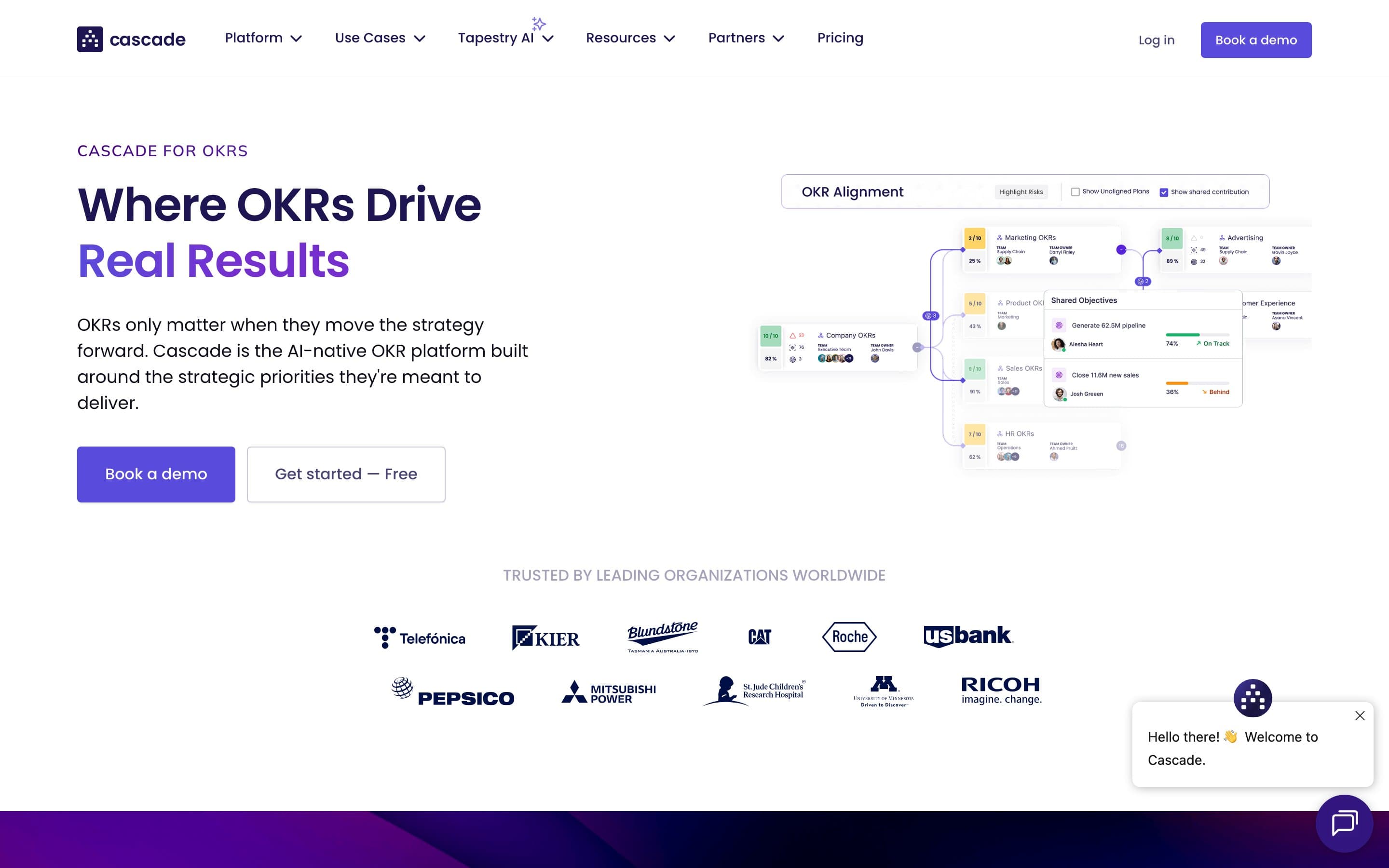1389x868 pixels.
Task: Click Book a demo in the header
Action: [1256, 40]
